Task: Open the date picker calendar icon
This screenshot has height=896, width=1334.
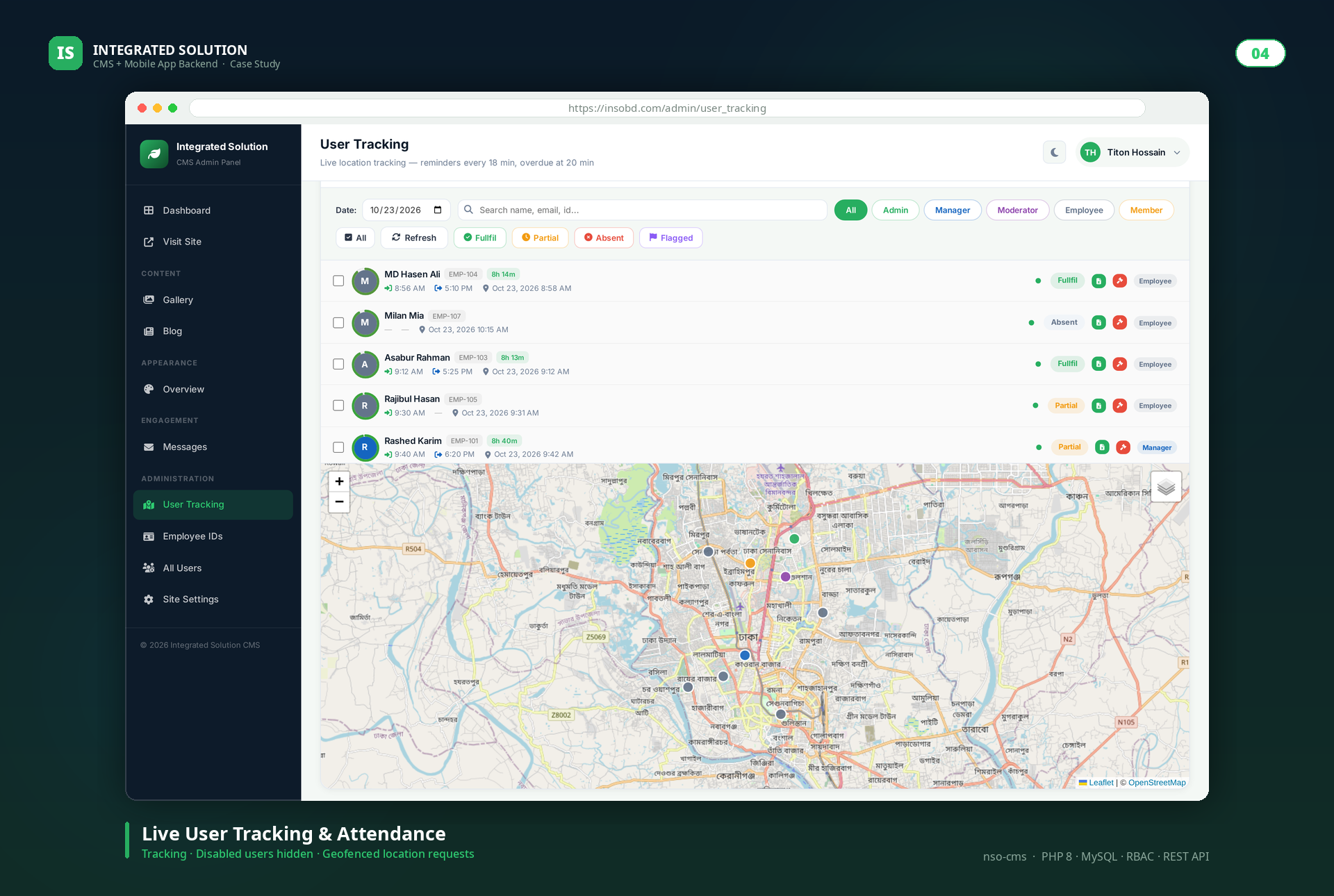Action: point(438,210)
